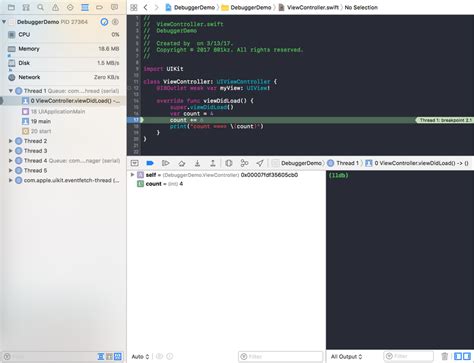Step over the current line

coord(182,163)
